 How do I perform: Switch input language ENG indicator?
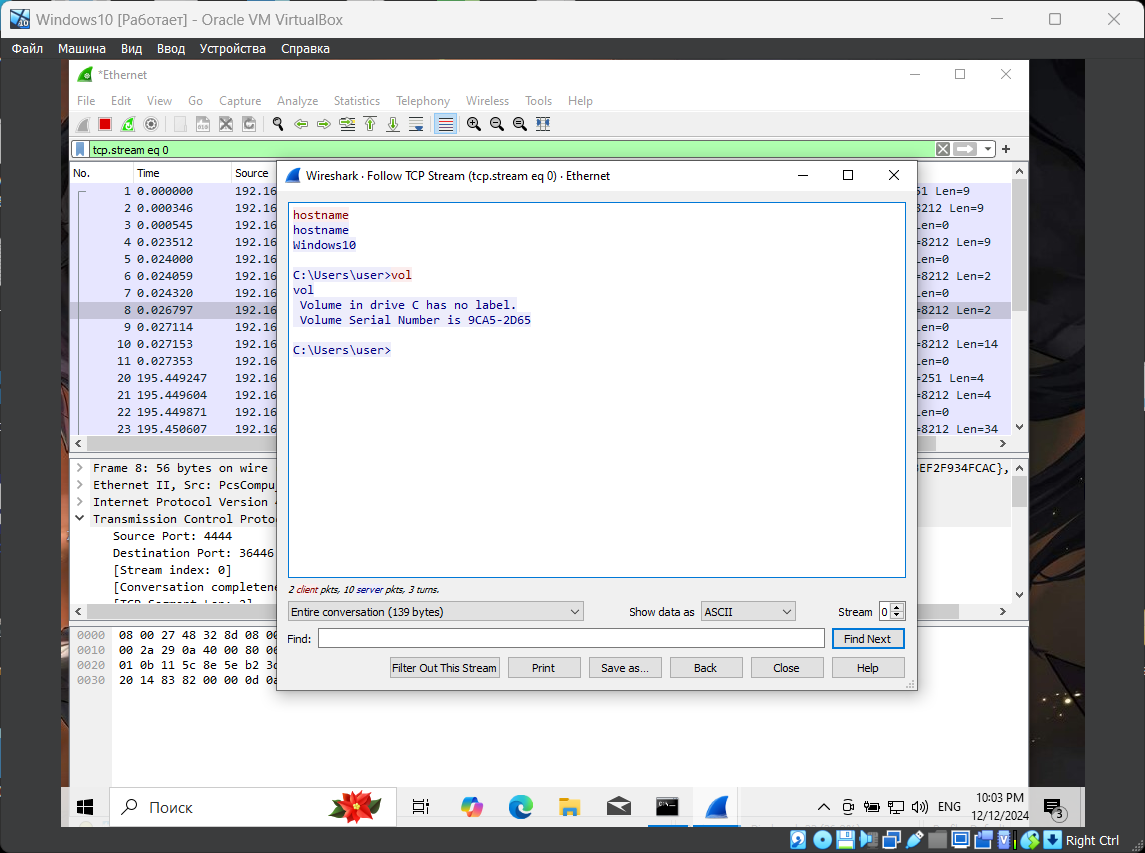point(949,807)
